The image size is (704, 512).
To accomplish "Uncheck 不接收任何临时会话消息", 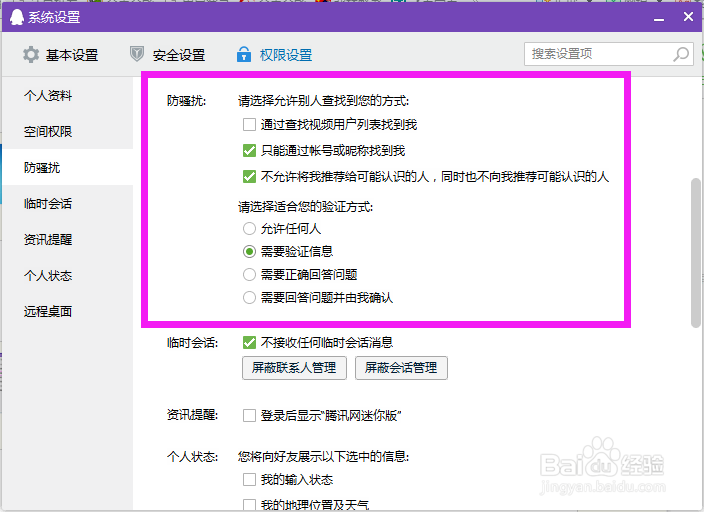I will 249,343.
